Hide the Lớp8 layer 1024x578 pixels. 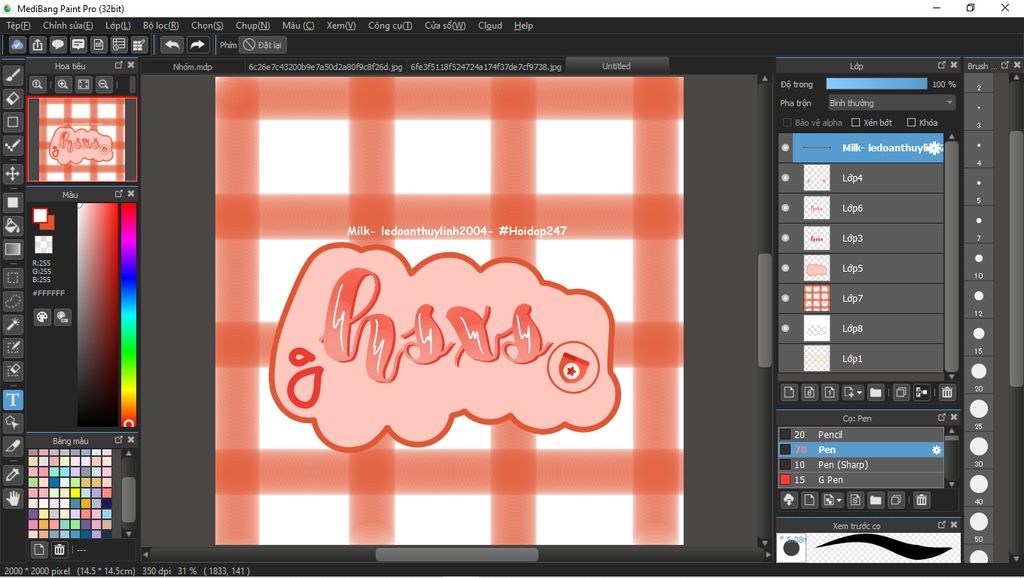[786, 328]
